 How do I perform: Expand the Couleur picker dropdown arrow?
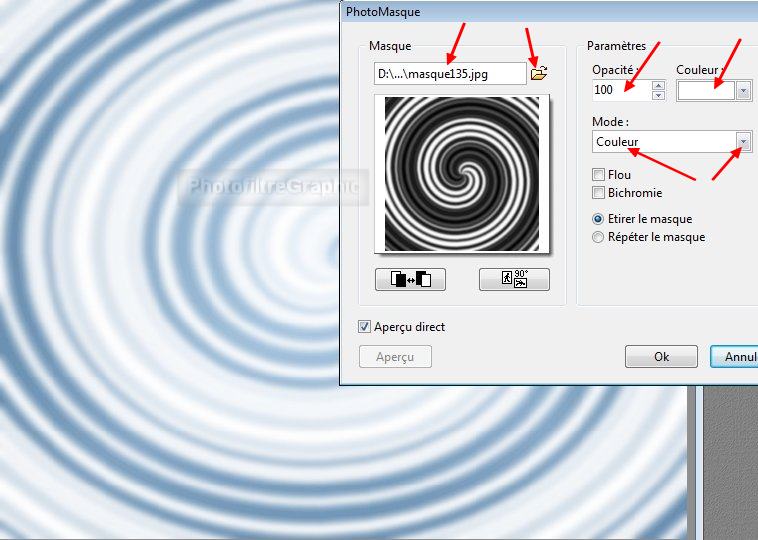pos(743,90)
